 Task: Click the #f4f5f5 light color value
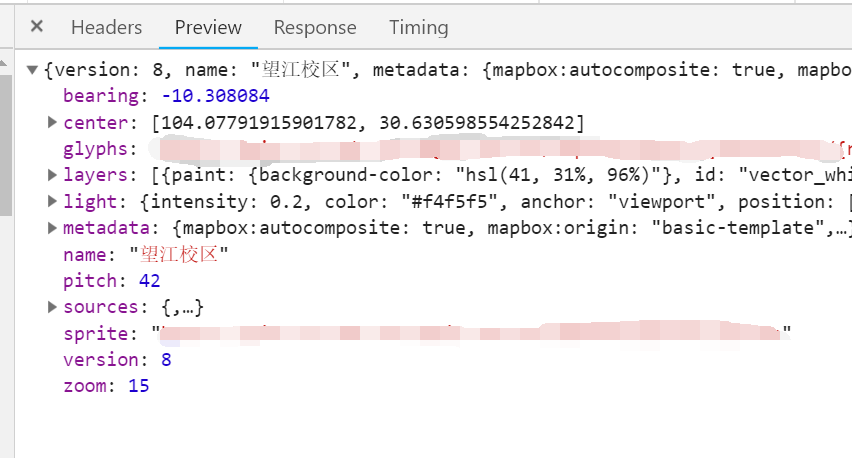coord(449,202)
